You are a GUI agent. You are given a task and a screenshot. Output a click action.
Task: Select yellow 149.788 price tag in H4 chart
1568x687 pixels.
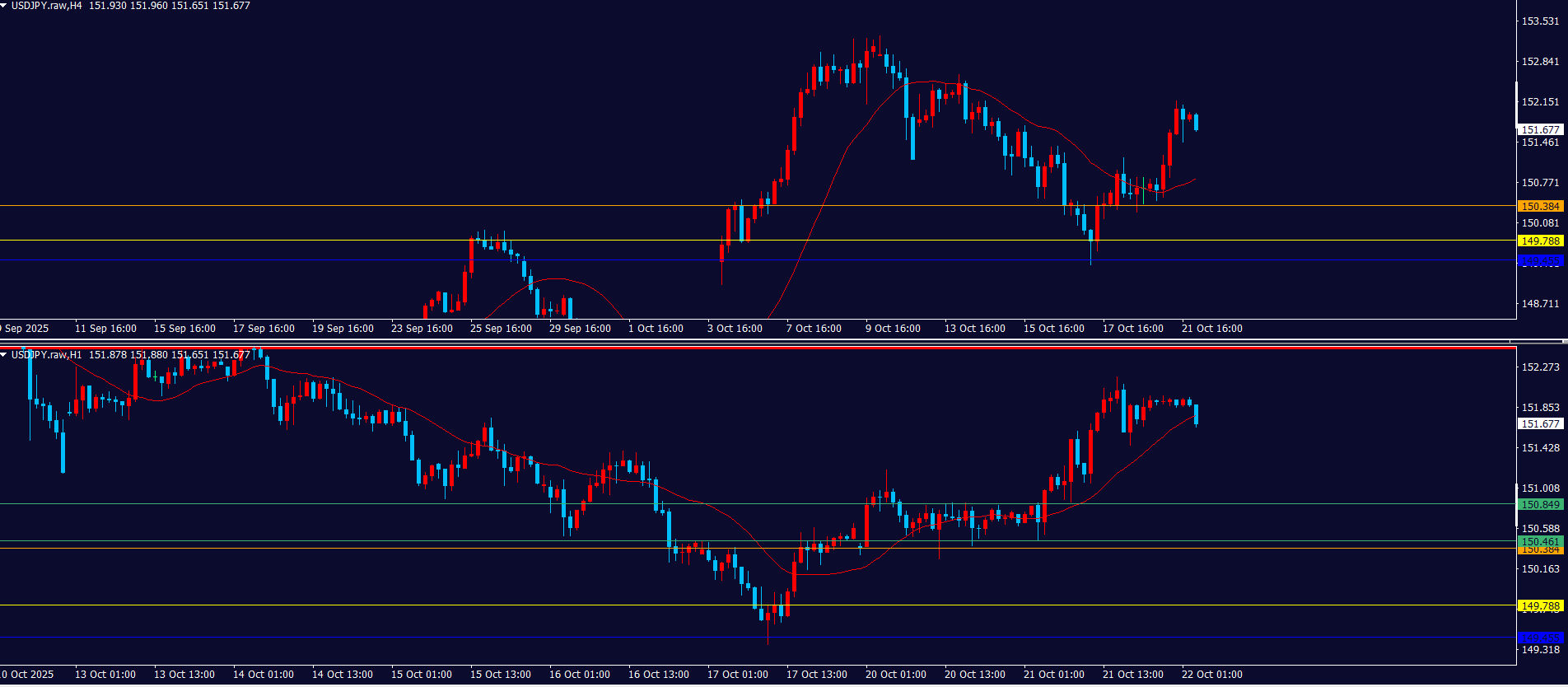1540,241
